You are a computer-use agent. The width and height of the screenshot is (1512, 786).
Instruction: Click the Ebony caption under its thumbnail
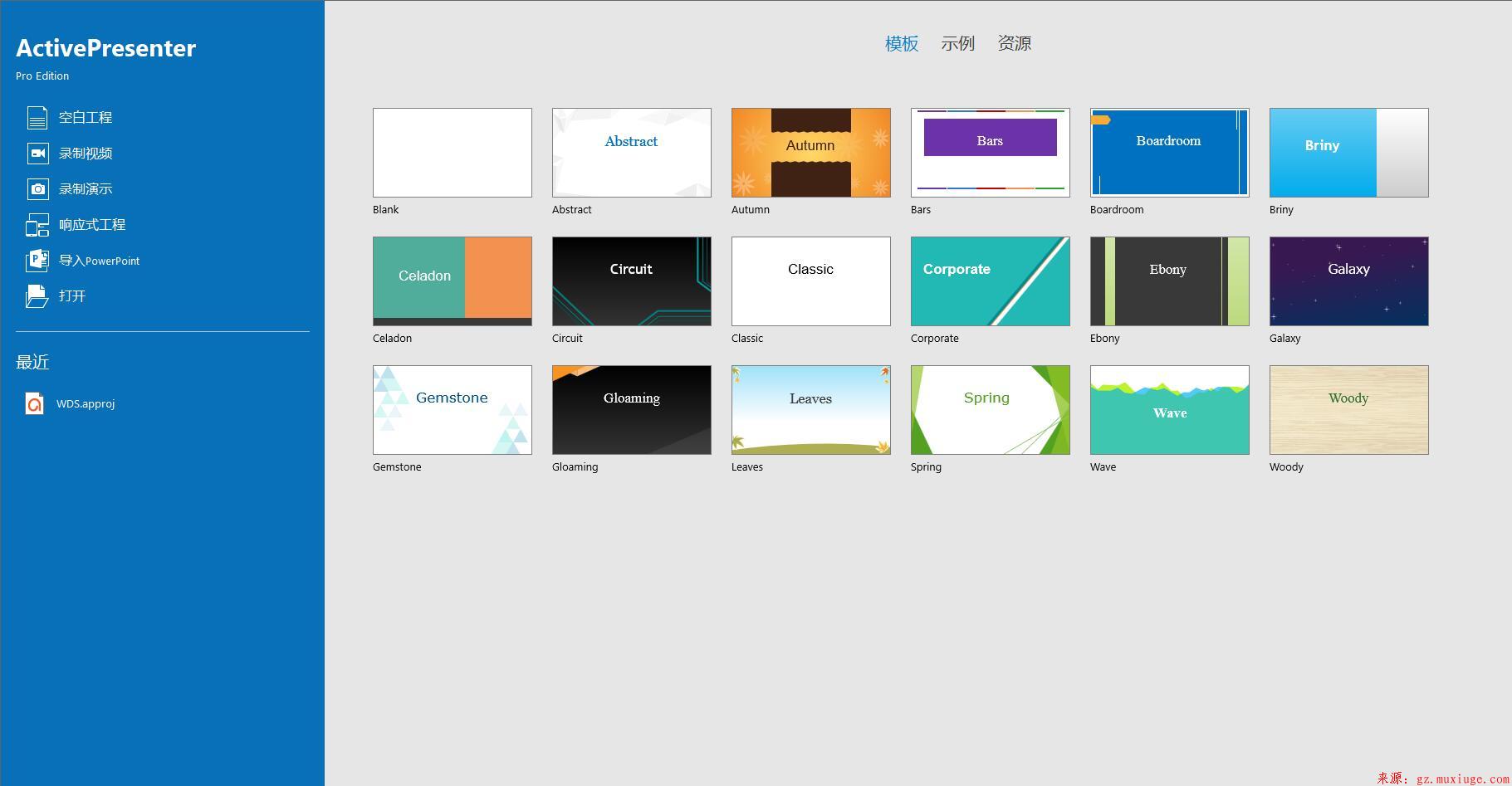point(1105,339)
